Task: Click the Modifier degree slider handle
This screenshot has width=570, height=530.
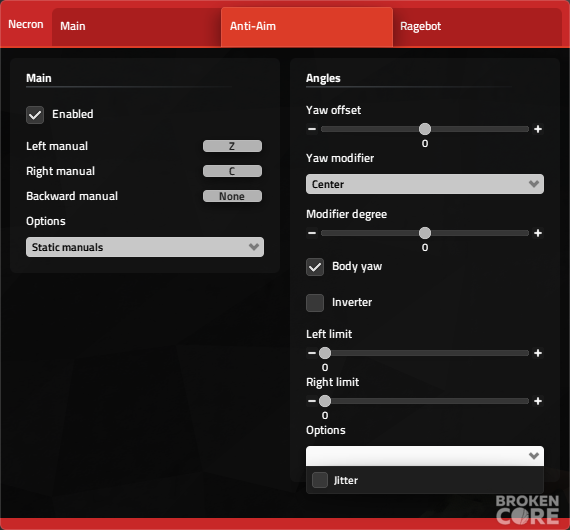Action: tap(425, 233)
